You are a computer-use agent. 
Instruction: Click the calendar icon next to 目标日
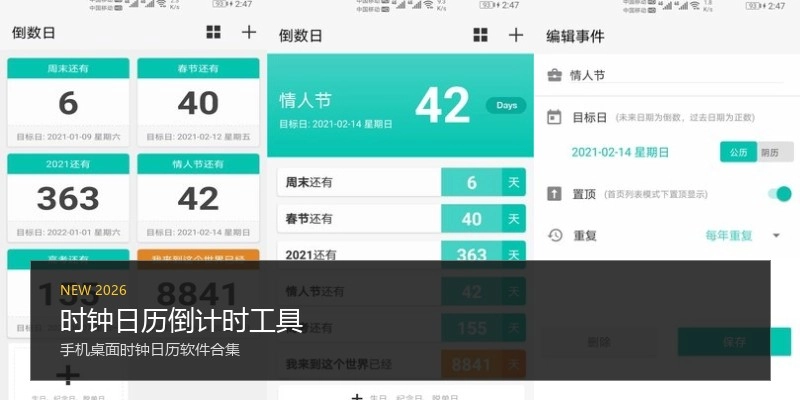coord(554,117)
